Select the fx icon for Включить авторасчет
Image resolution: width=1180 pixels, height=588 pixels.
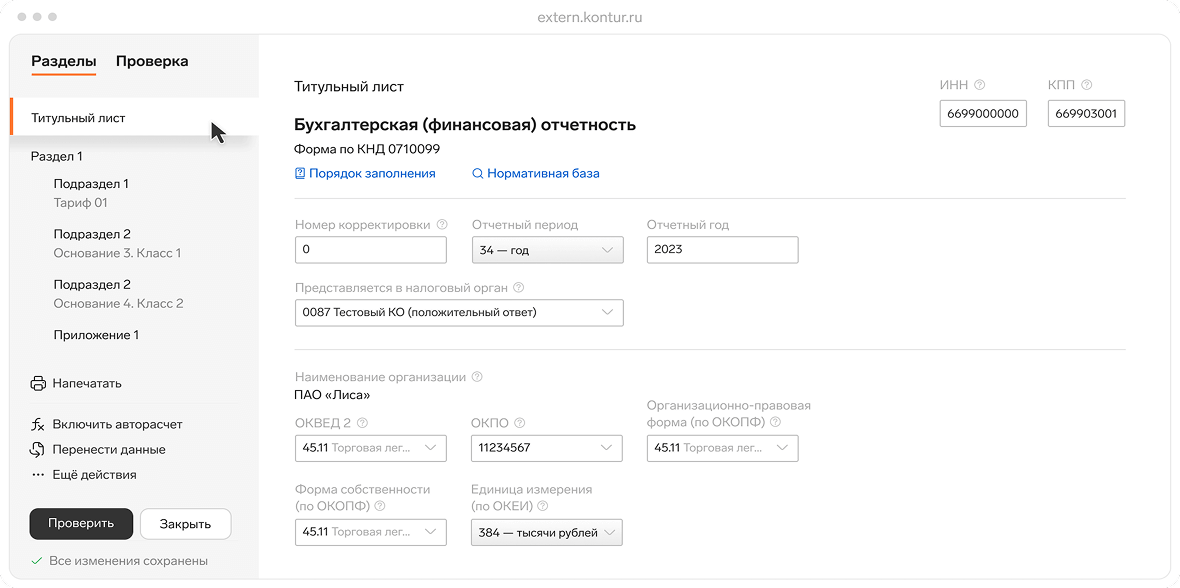click(x=37, y=424)
